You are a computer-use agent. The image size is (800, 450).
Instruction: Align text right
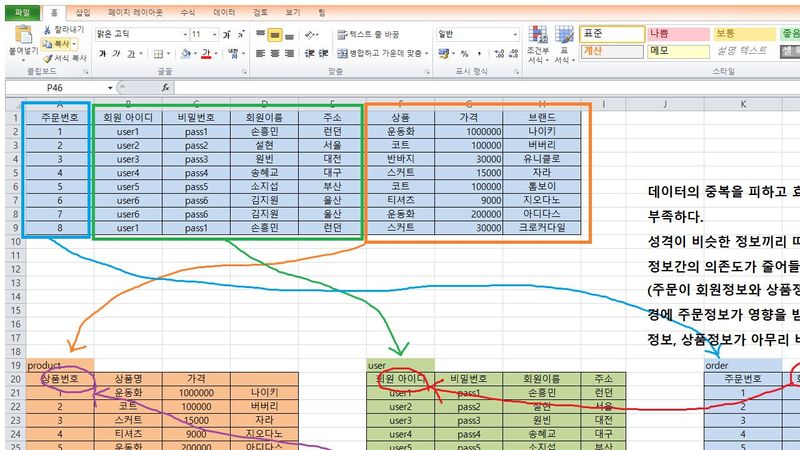pyautogui.click(x=289, y=53)
